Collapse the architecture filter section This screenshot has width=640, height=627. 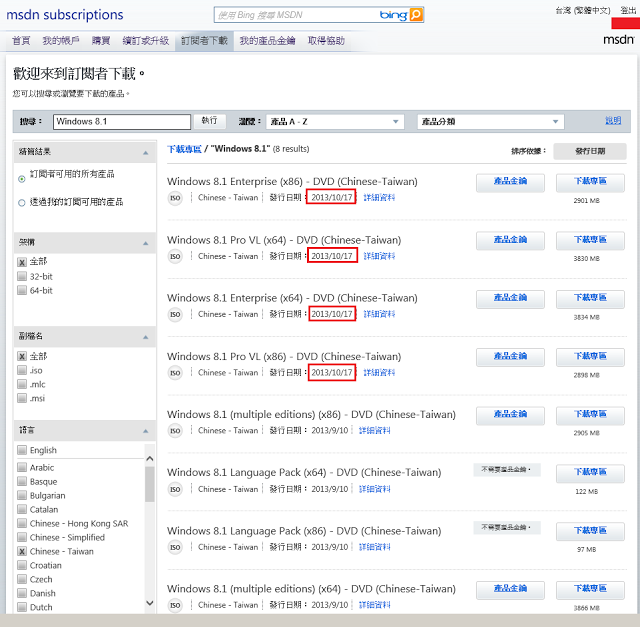coord(85,242)
